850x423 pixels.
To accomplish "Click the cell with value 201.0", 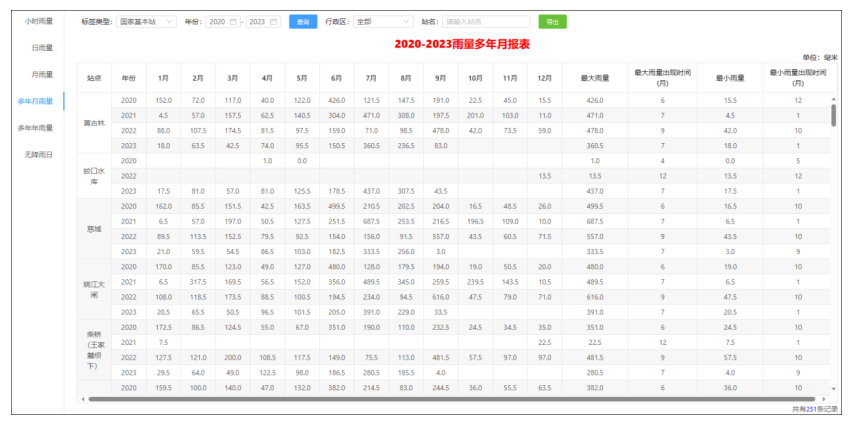I will (475, 116).
